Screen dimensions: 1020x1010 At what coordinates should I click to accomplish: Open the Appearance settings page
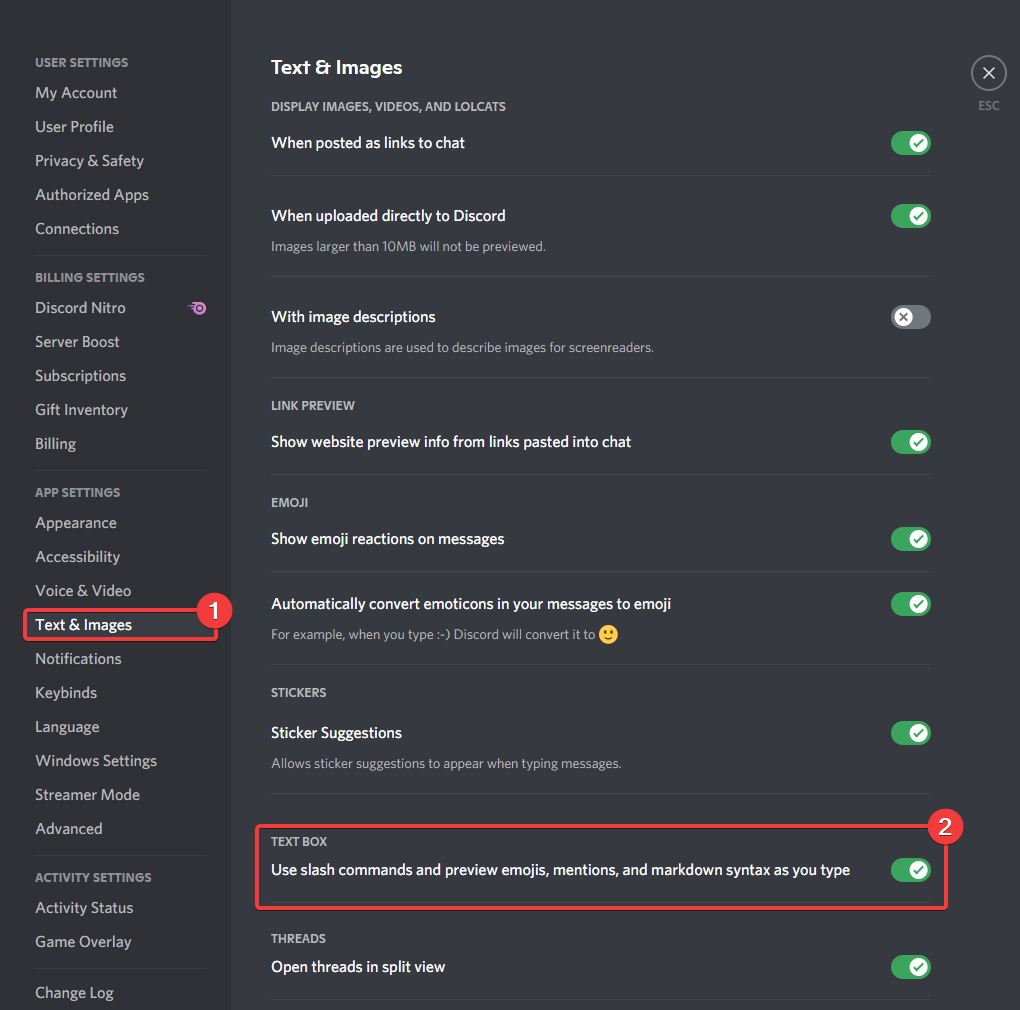click(x=76, y=523)
